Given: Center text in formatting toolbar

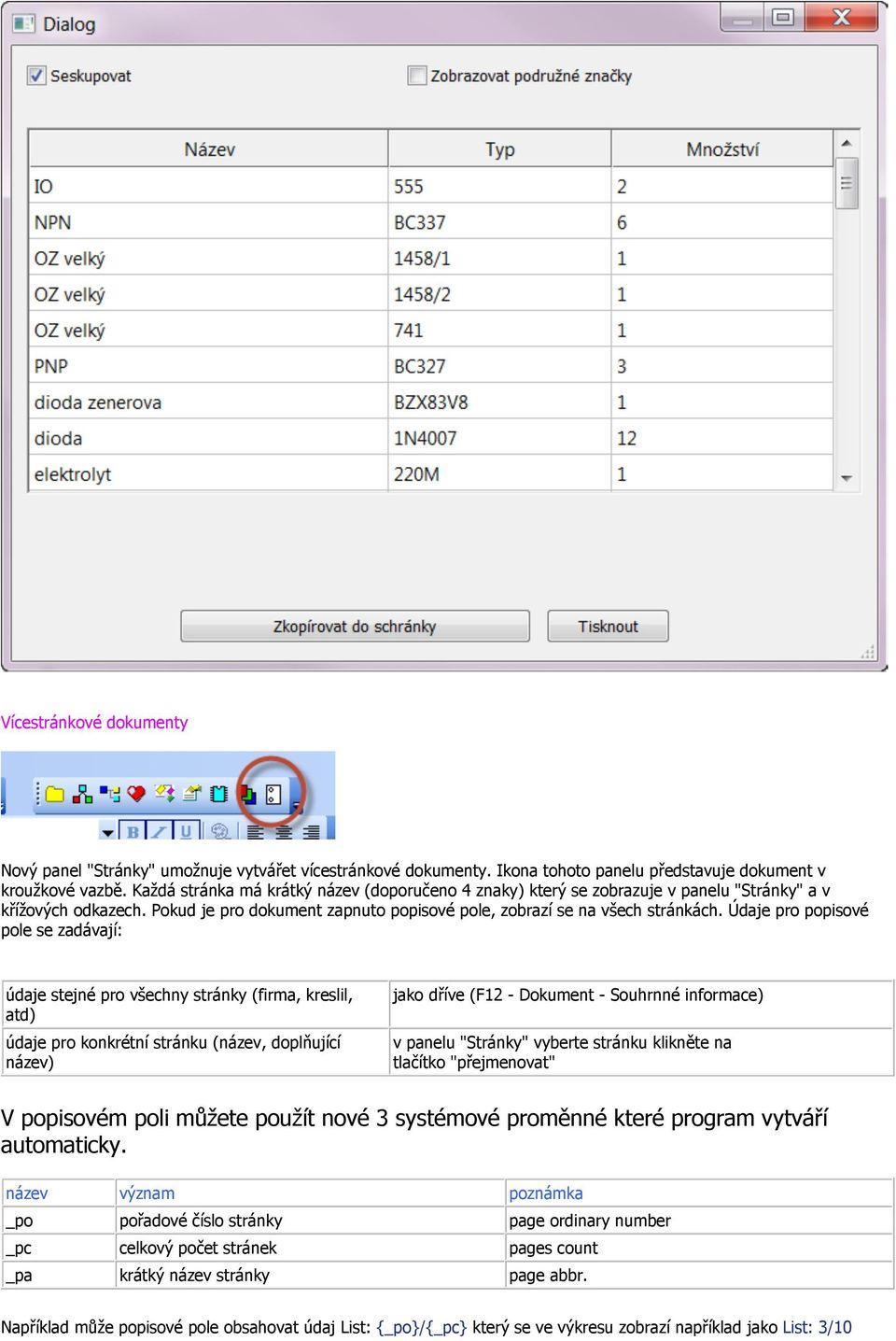Looking at the screenshot, I should tap(284, 831).
